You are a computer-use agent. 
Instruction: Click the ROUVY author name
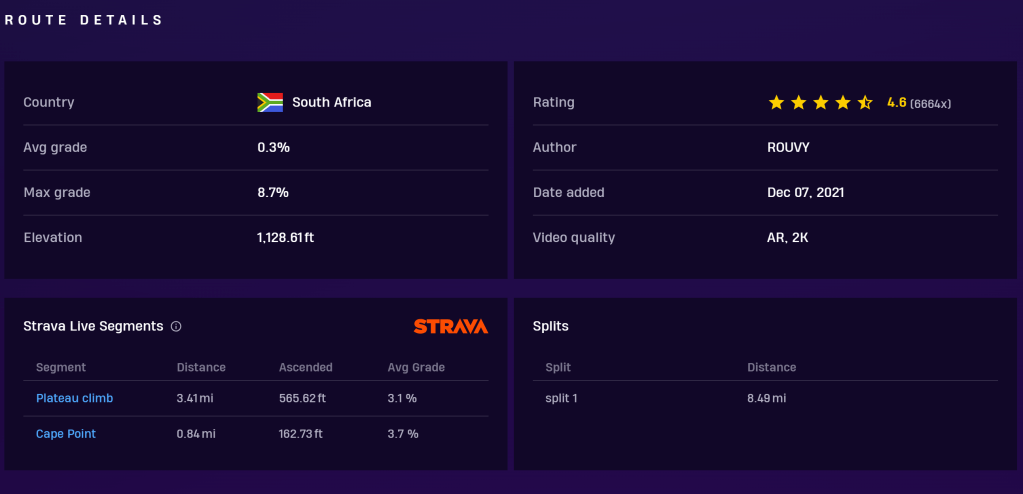[787, 147]
